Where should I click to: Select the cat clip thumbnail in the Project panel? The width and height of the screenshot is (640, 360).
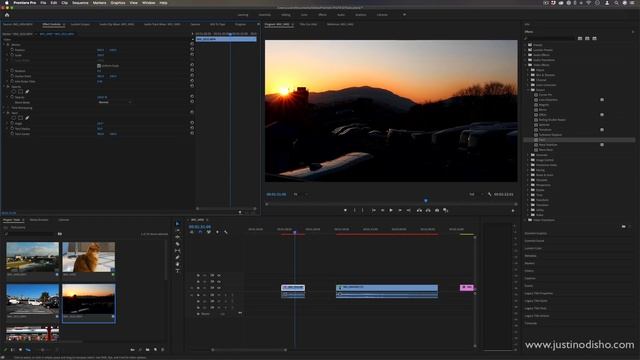click(89, 257)
